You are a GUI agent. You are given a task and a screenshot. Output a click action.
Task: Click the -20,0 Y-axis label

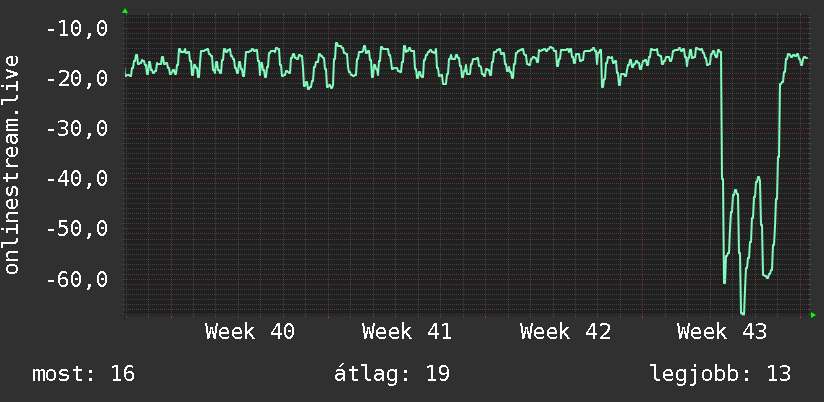[77, 79]
